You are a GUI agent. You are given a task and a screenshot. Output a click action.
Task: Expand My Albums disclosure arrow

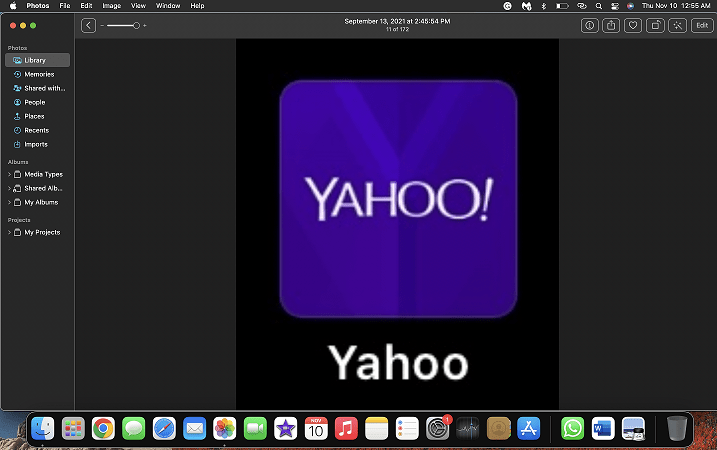[x=9, y=202]
